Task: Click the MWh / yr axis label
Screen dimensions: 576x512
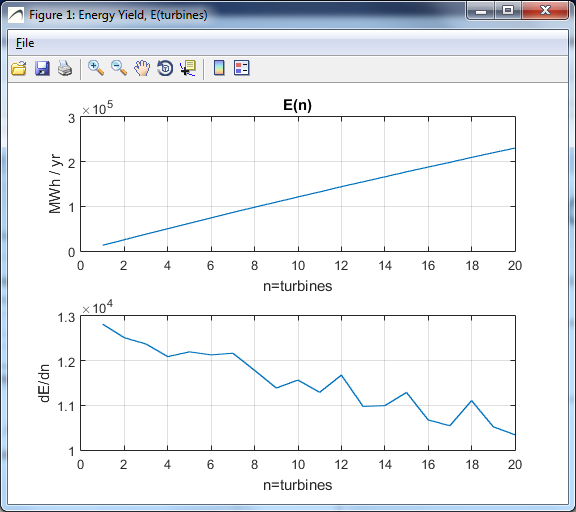Action: coord(55,184)
